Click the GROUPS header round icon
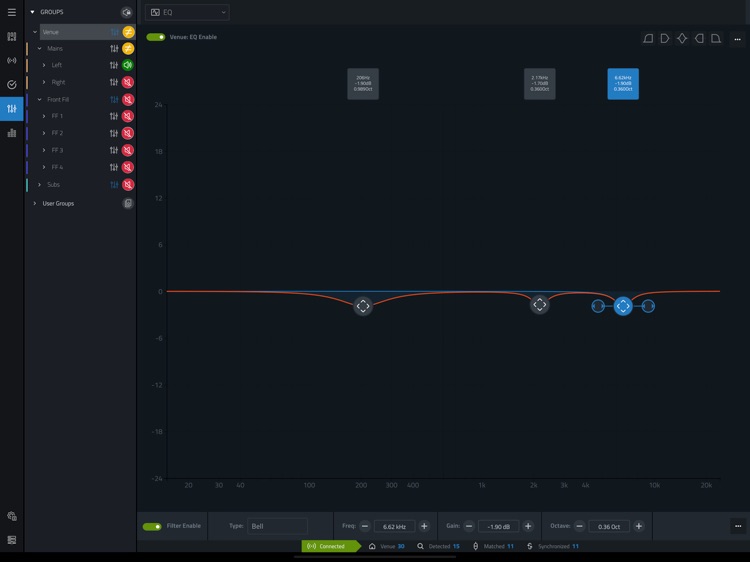The width and height of the screenshot is (750, 562). point(126,12)
